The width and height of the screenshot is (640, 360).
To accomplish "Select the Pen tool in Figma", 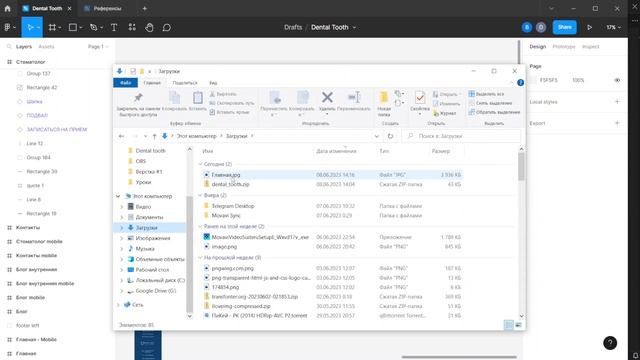I will point(93,27).
